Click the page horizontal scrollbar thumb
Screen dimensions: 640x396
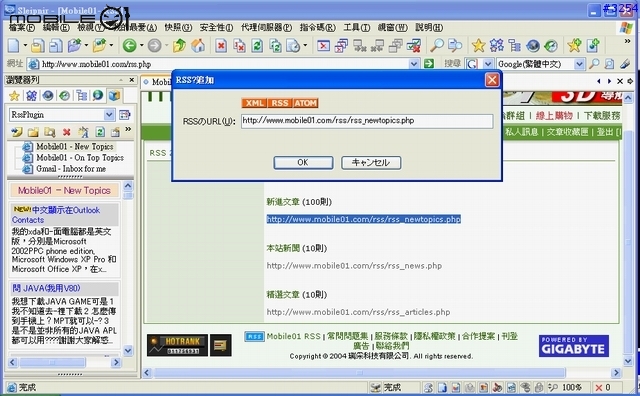tap(359, 372)
